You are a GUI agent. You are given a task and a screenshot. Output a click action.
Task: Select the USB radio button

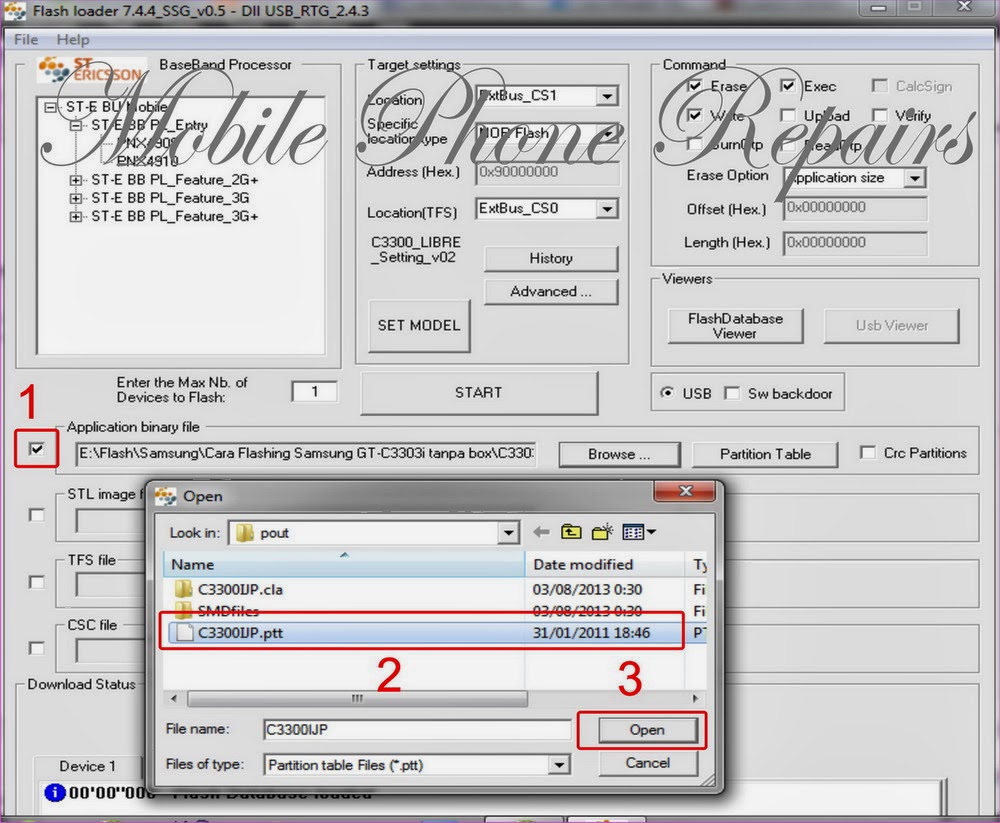666,393
